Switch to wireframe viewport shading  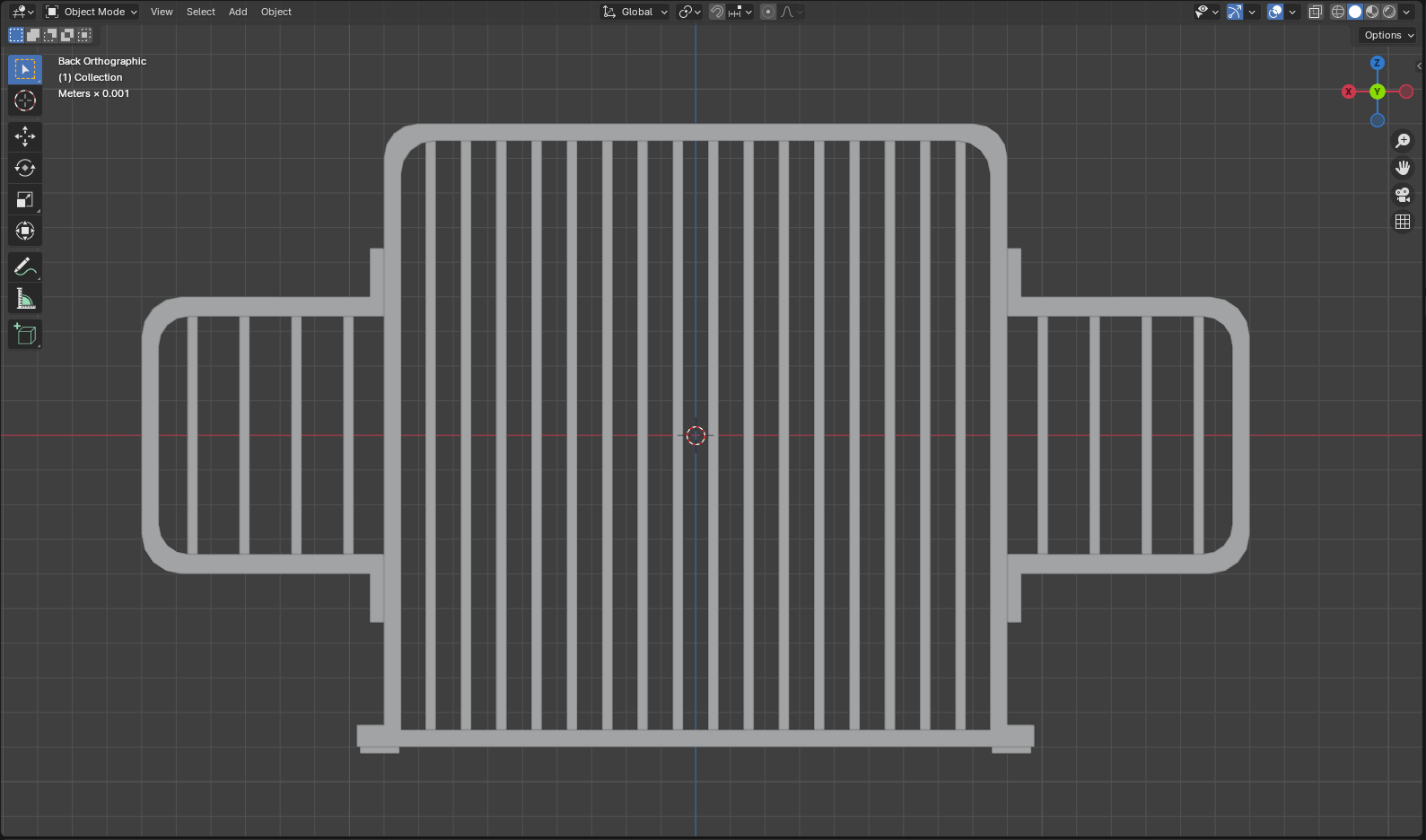[1338, 12]
